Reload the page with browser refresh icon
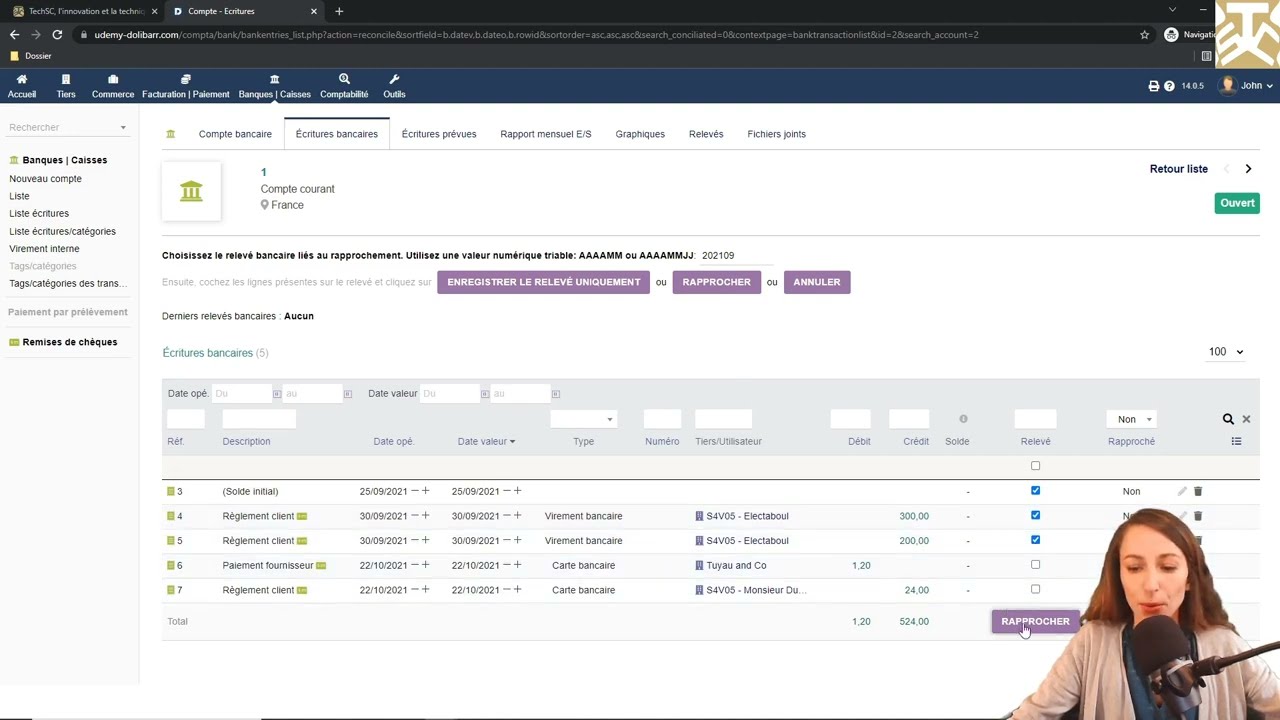1280x720 pixels. 57,34
